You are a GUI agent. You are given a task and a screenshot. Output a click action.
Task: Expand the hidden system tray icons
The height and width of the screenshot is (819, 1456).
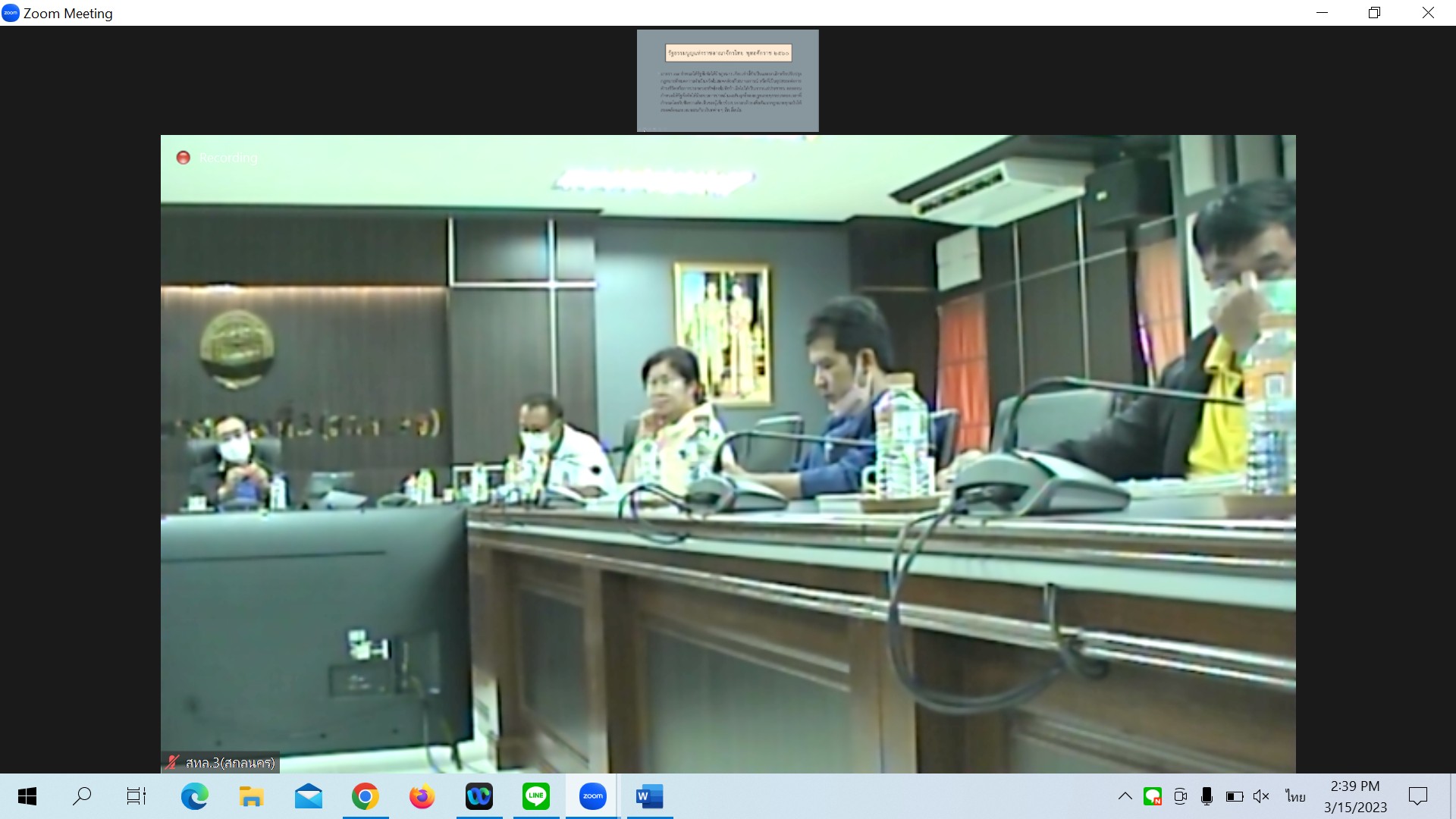click(1125, 796)
